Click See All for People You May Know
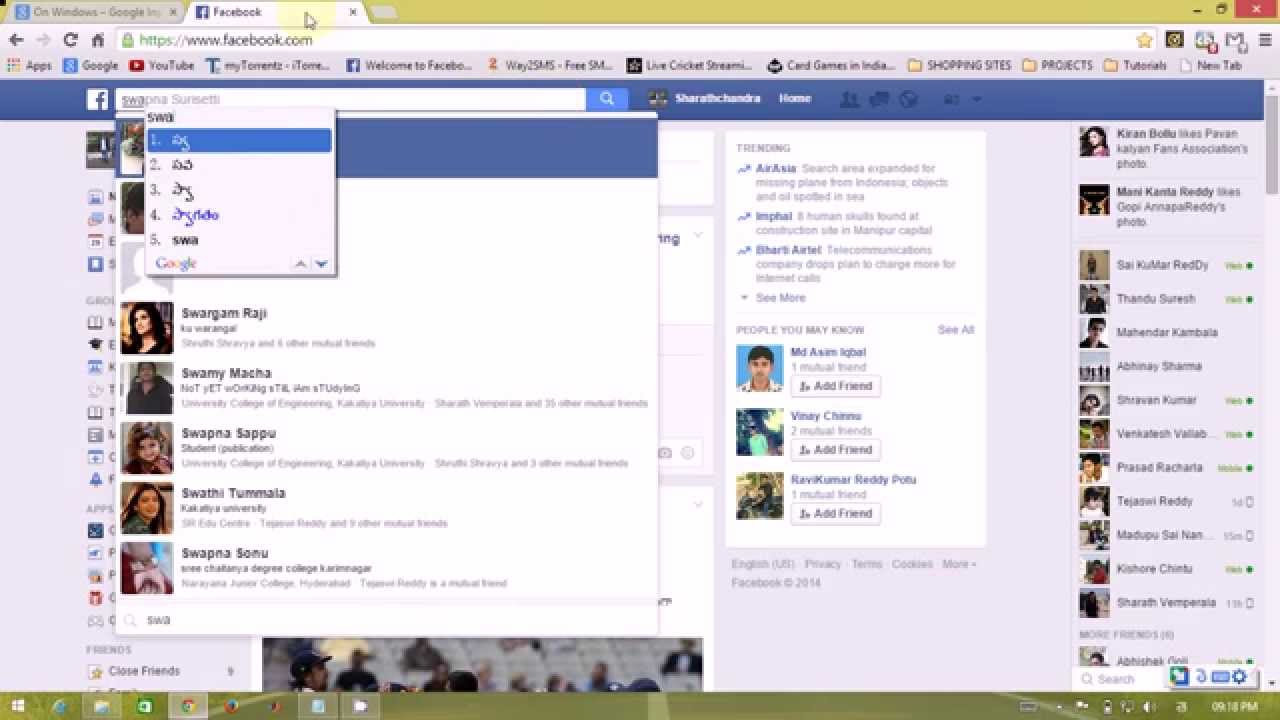Viewport: 1280px width, 720px height. pyautogui.click(x=955, y=330)
